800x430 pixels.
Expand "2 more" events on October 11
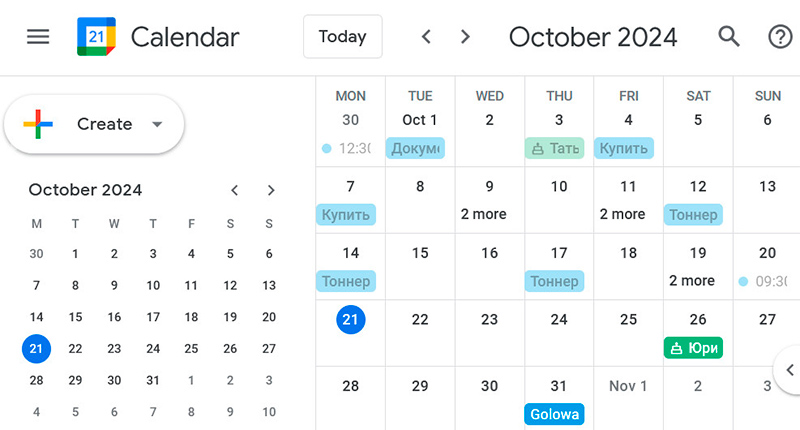[x=622, y=214]
